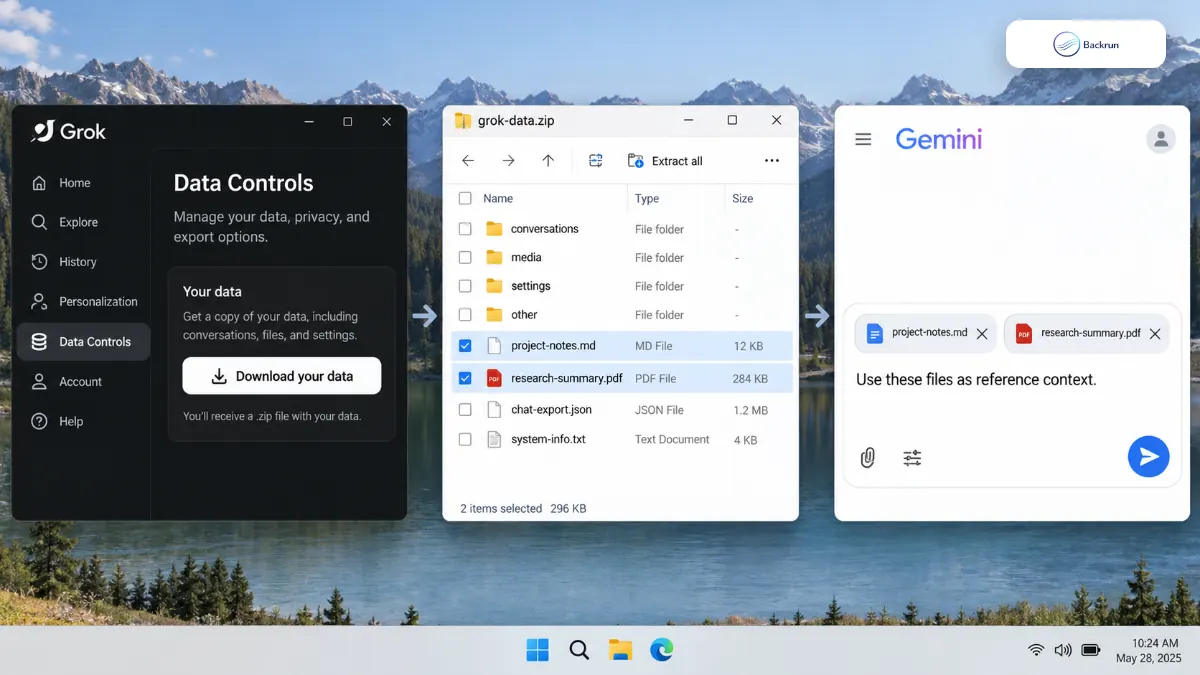The width and height of the screenshot is (1200, 675).
Task: Sort by Size column header
Action: coord(742,198)
